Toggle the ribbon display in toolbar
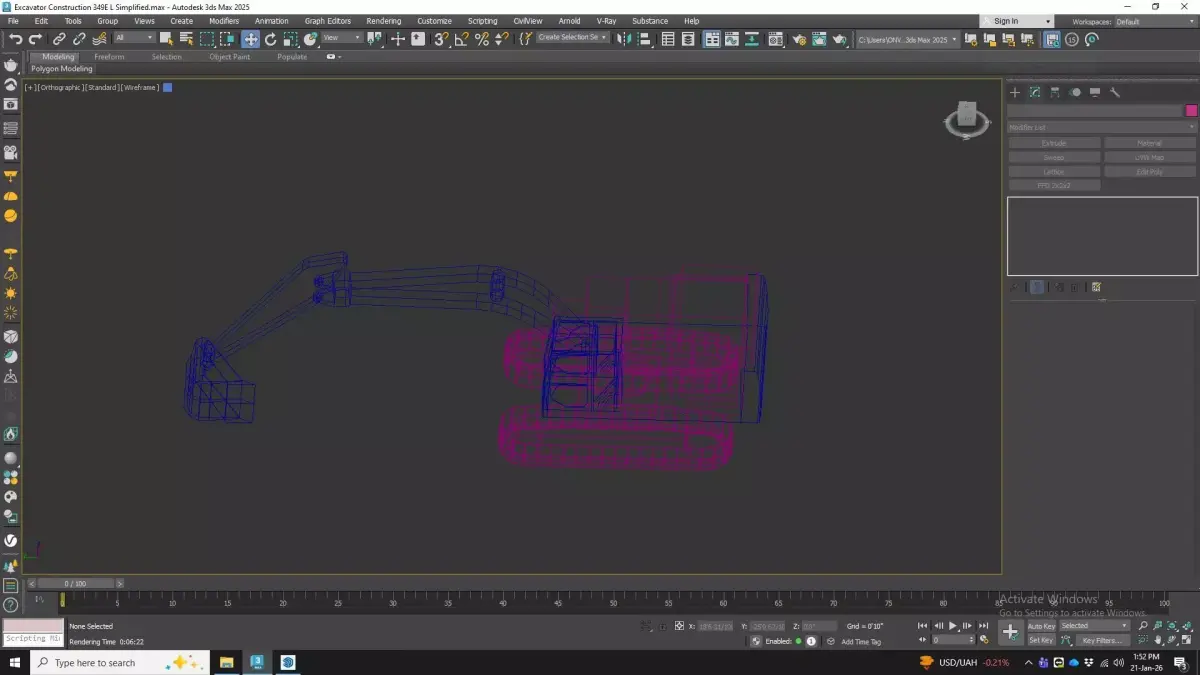1200x675 pixels. pos(712,39)
